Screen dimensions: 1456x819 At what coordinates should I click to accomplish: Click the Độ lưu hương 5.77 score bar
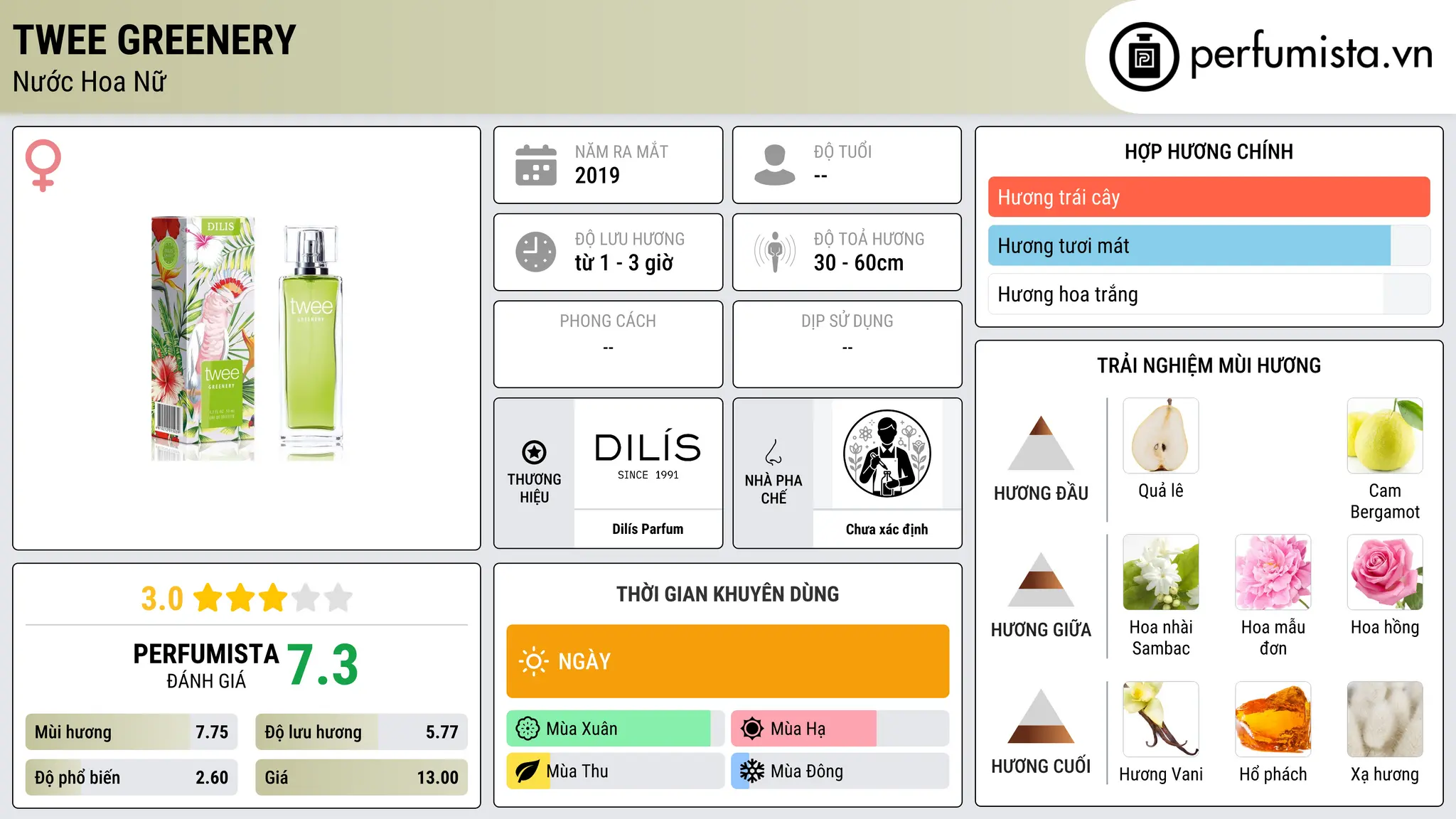coord(362,732)
